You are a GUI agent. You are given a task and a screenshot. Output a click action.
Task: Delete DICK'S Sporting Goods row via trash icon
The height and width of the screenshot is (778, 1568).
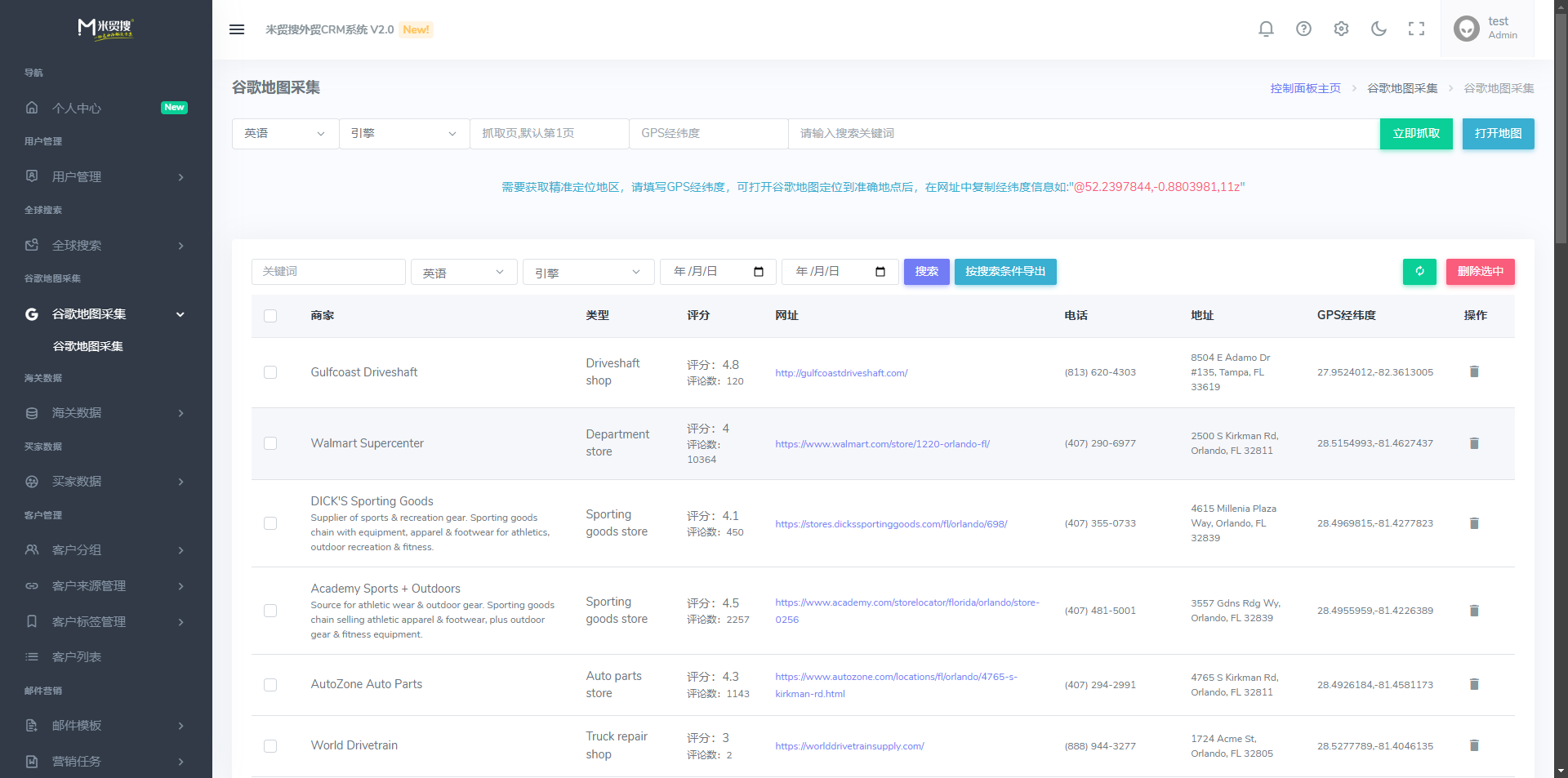tap(1474, 523)
